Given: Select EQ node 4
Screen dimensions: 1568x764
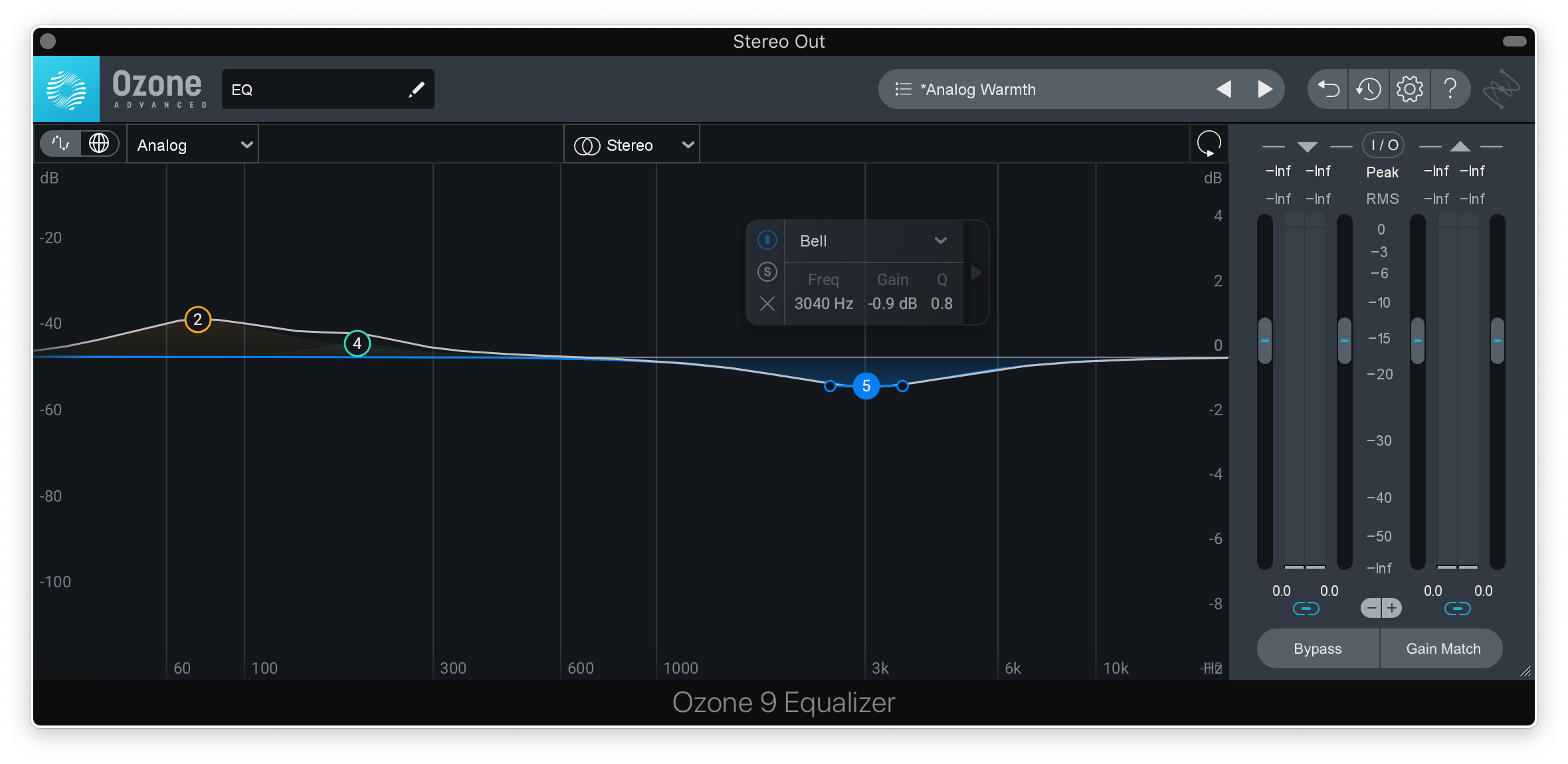Looking at the screenshot, I should click(x=357, y=343).
